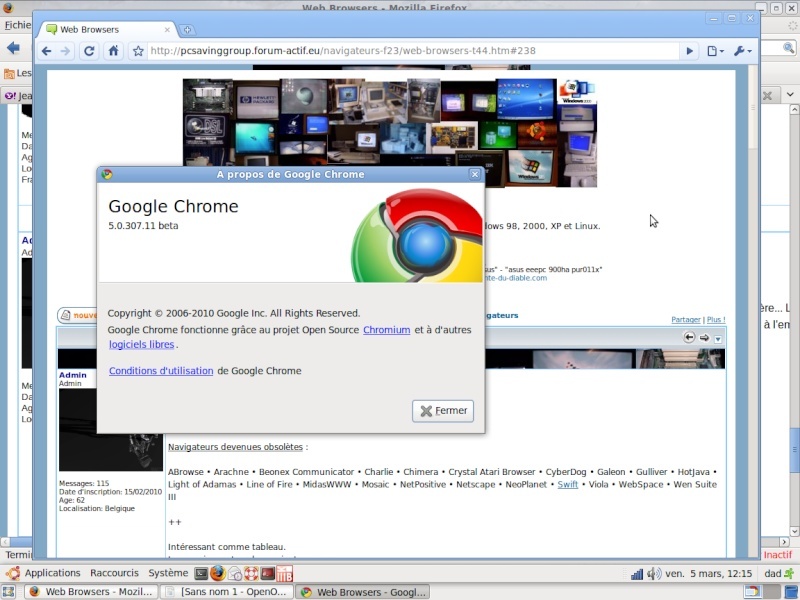Viewport: 800px width, 600px height.
Task: Open the dad user switcher
Action: tap(779, 573)
